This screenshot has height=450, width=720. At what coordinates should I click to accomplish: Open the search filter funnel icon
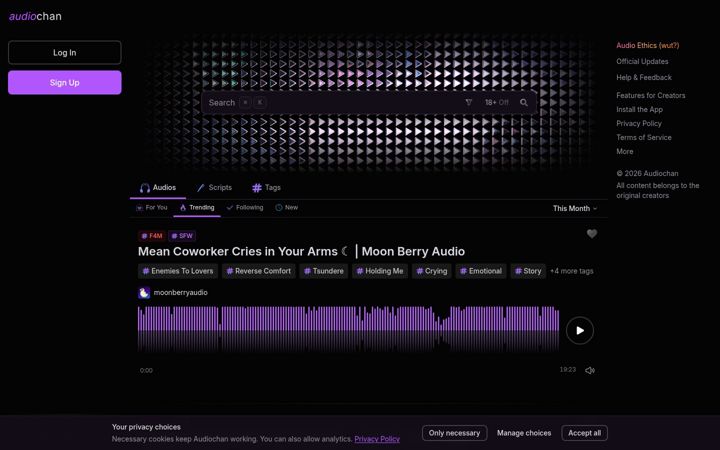pos(469,102)
